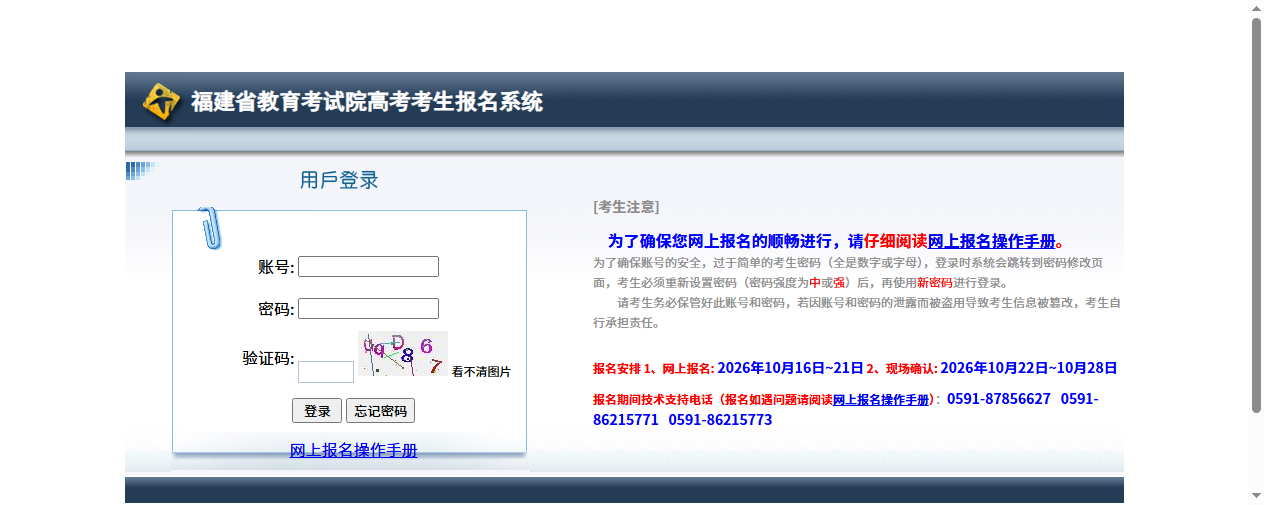Click the yellow running-figure logo in header
Screen dimensions: 1264x505
pyautogui.click(x=160, y=101)
